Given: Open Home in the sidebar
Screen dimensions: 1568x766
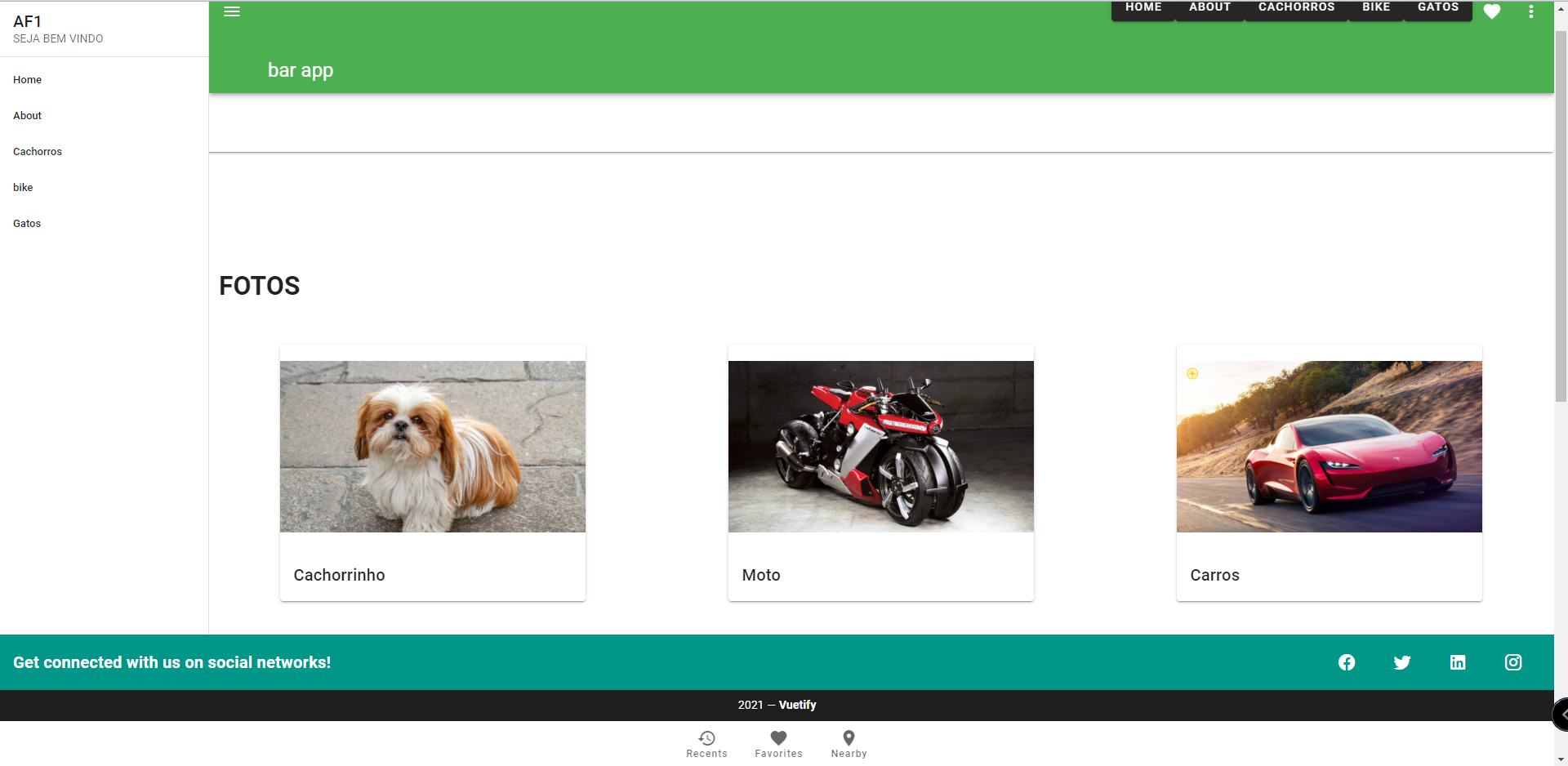Looking at the screenshot, I should pyautogui.click(x=104, y=80).
